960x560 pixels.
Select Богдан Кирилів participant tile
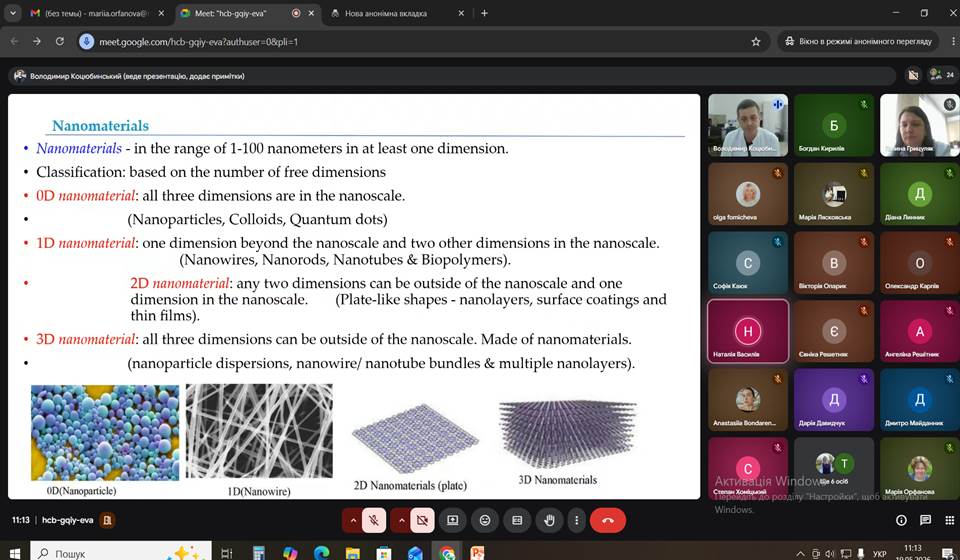834,125
